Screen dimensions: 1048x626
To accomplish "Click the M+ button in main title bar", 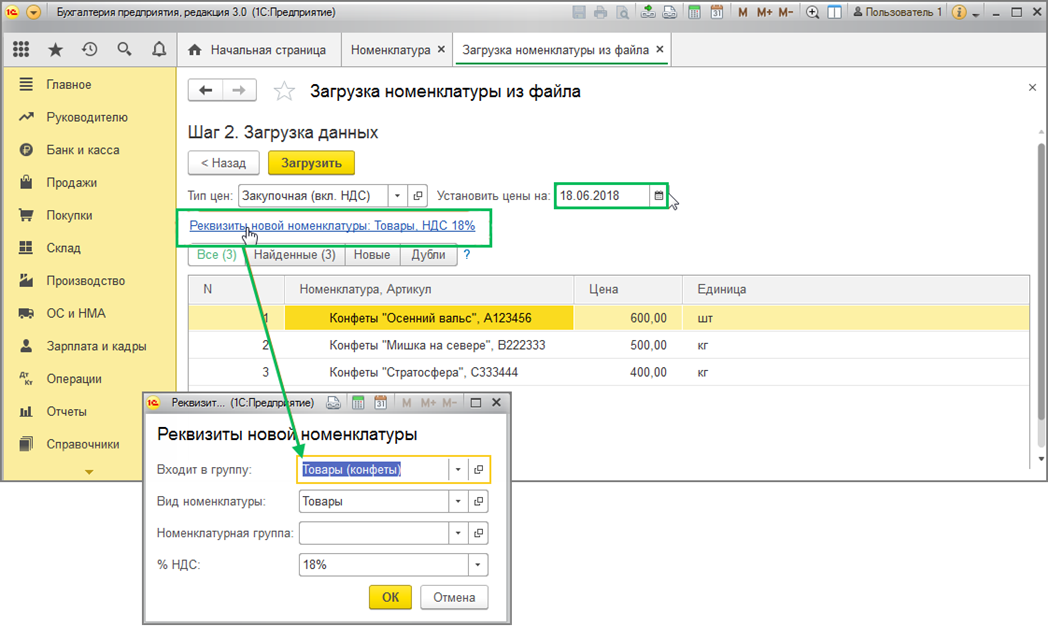I will 764,12.
